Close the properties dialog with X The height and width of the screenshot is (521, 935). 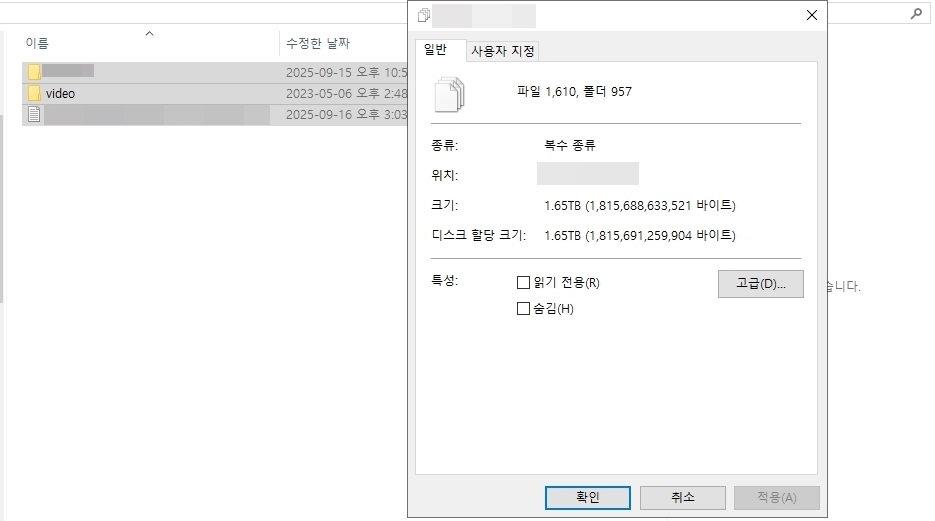click(x=812, y=15)
